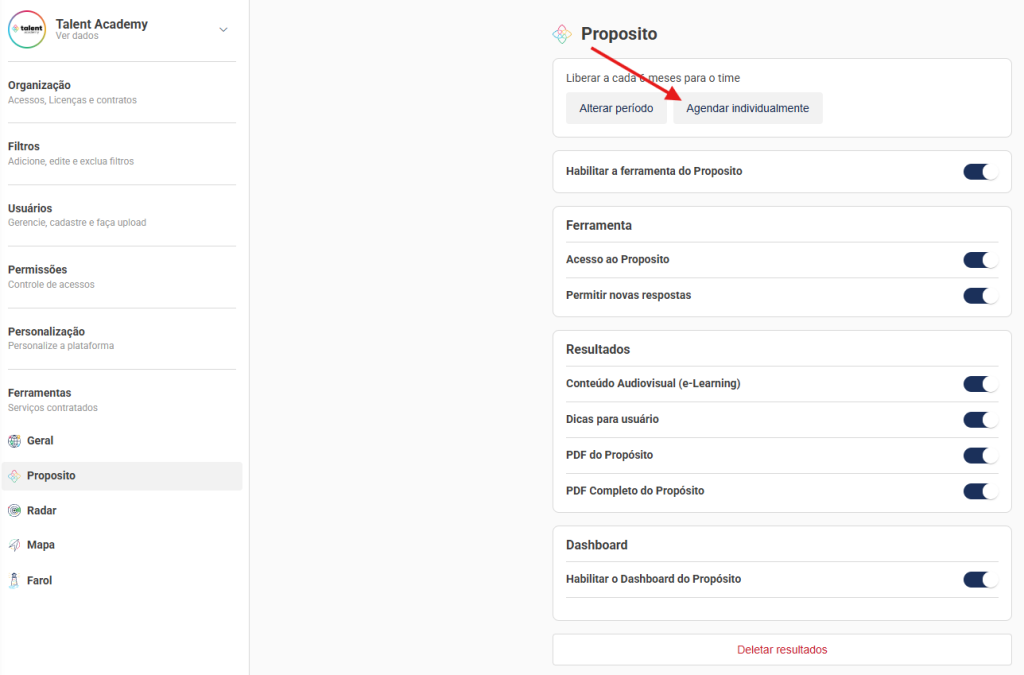Image resolution: width=1024 pixels, height=675 pixels.
Task: Click the Proposito icon in sidebar
Action: (x=15, y=476)
